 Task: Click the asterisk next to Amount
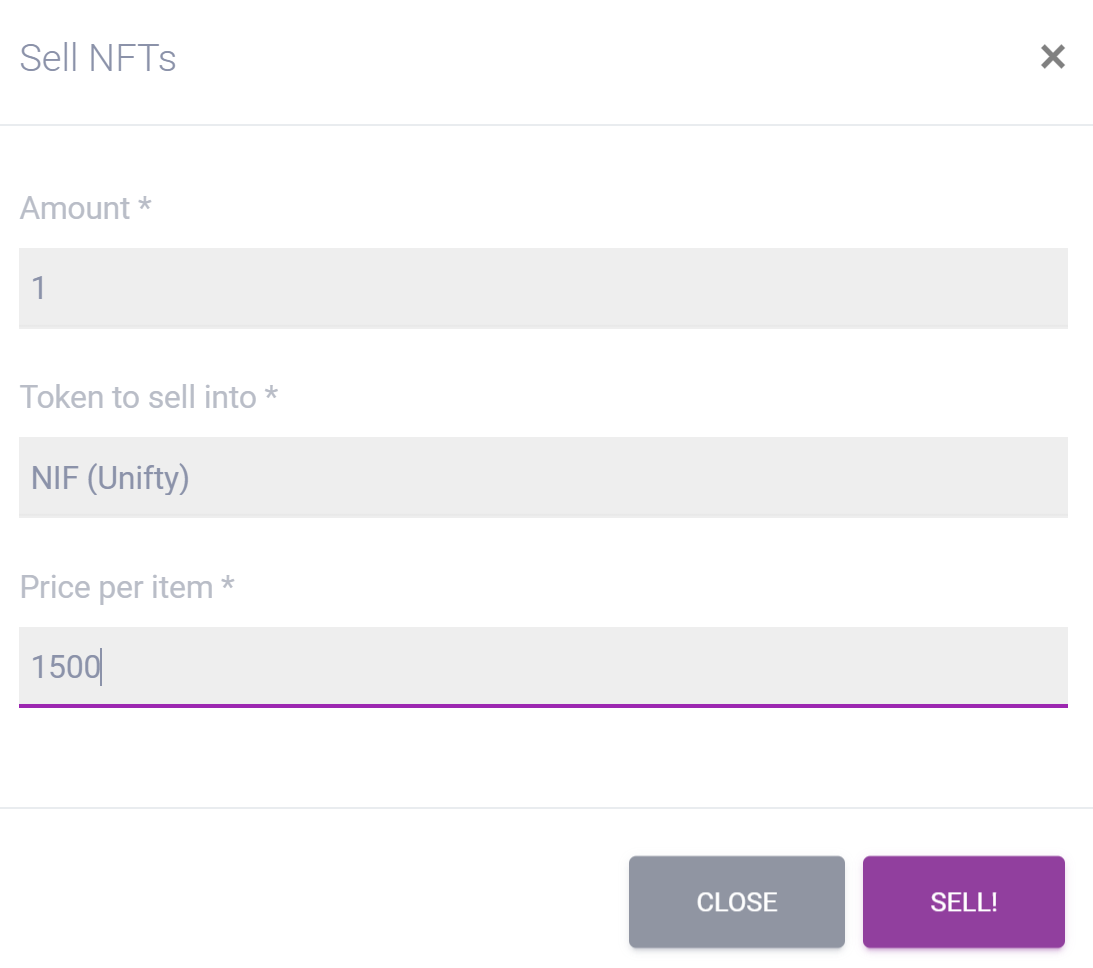point(144,205)
